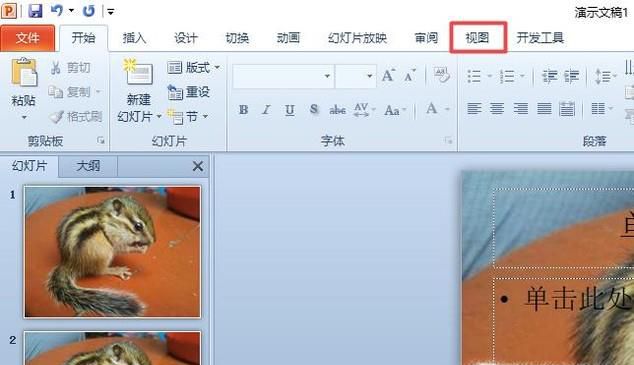
Task: Open the 复制 dropdown arrow
Action: point(98,92)
